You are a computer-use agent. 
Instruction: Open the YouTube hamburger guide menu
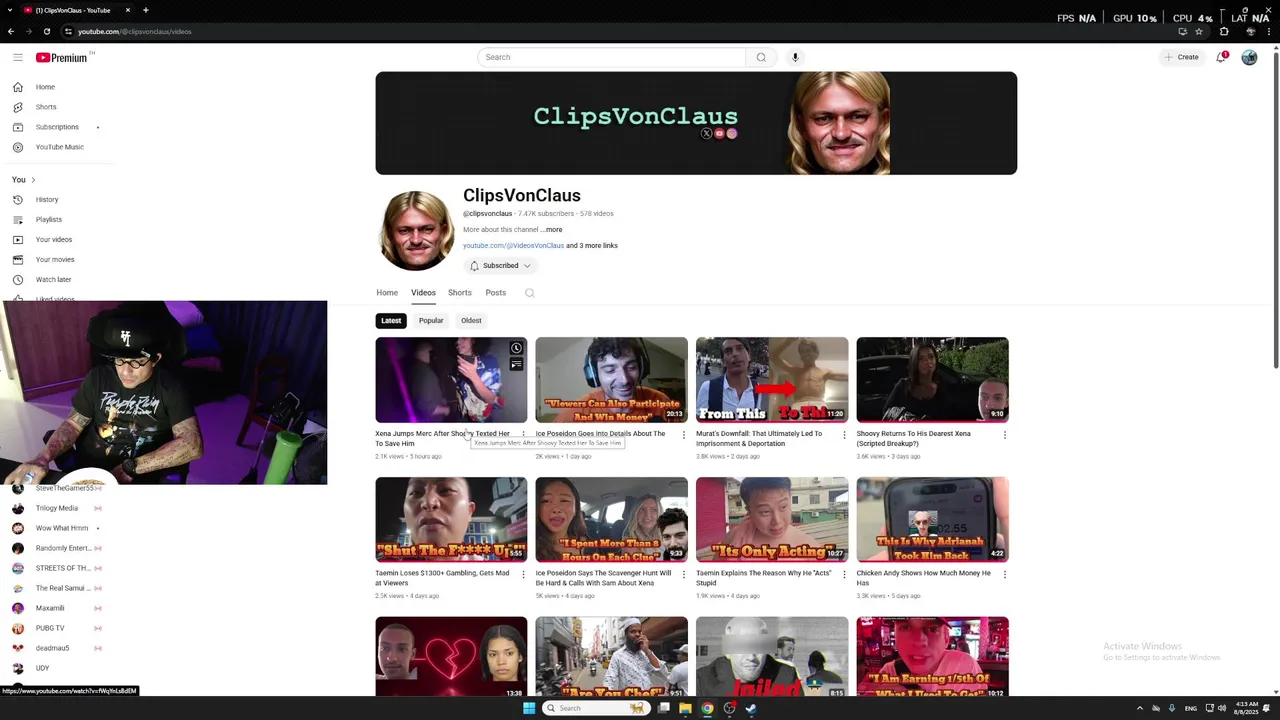(x=18, y=57)
